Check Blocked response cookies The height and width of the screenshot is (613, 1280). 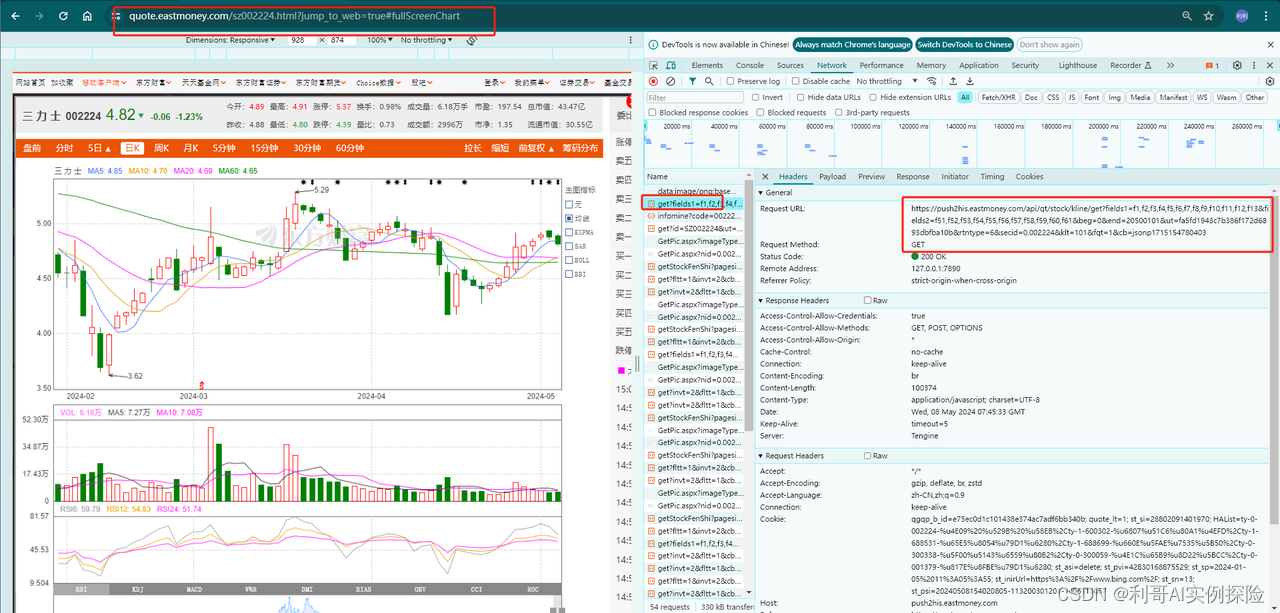coord(652,113)
